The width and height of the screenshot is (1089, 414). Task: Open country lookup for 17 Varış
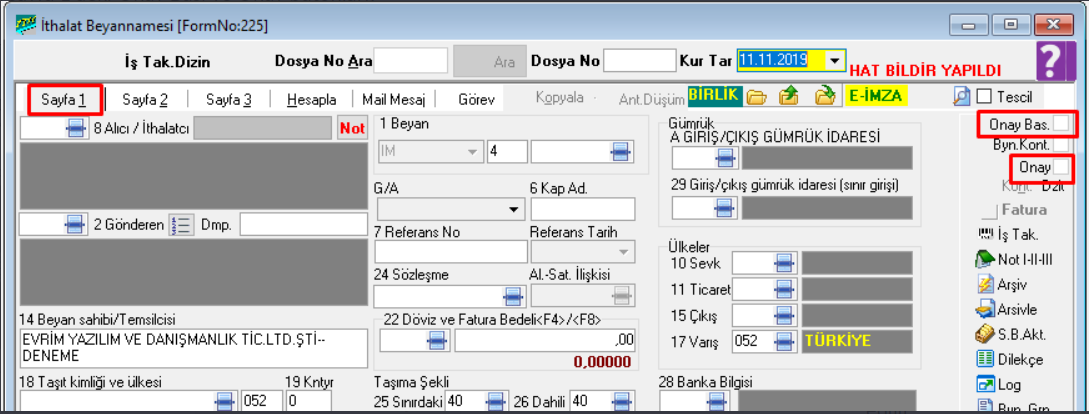pyautogui.click(x=784, y=342)
